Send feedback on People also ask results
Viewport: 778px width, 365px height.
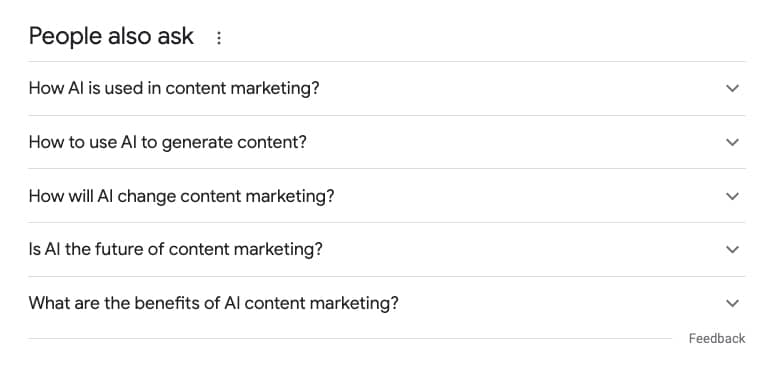tap(717, 339)
